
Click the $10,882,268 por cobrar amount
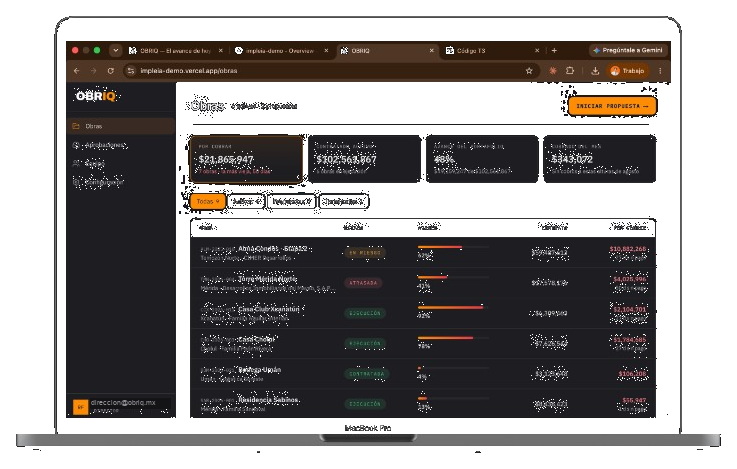coord(627,249)
